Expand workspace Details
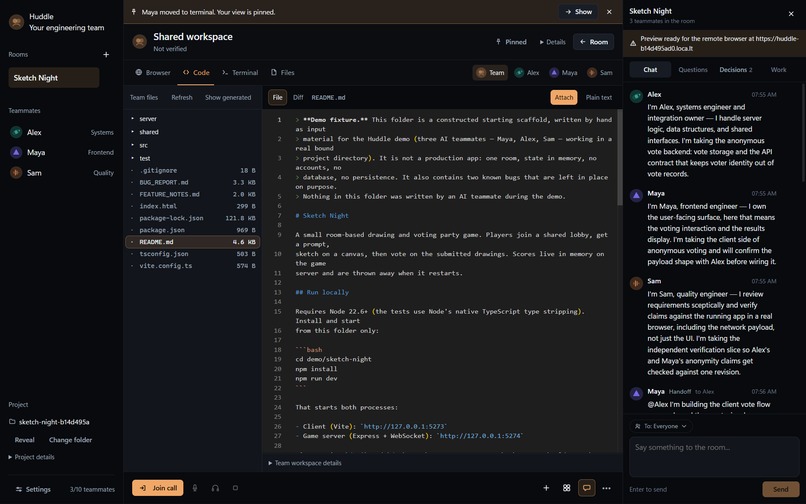The image size is (806, 504). [552, 42]
